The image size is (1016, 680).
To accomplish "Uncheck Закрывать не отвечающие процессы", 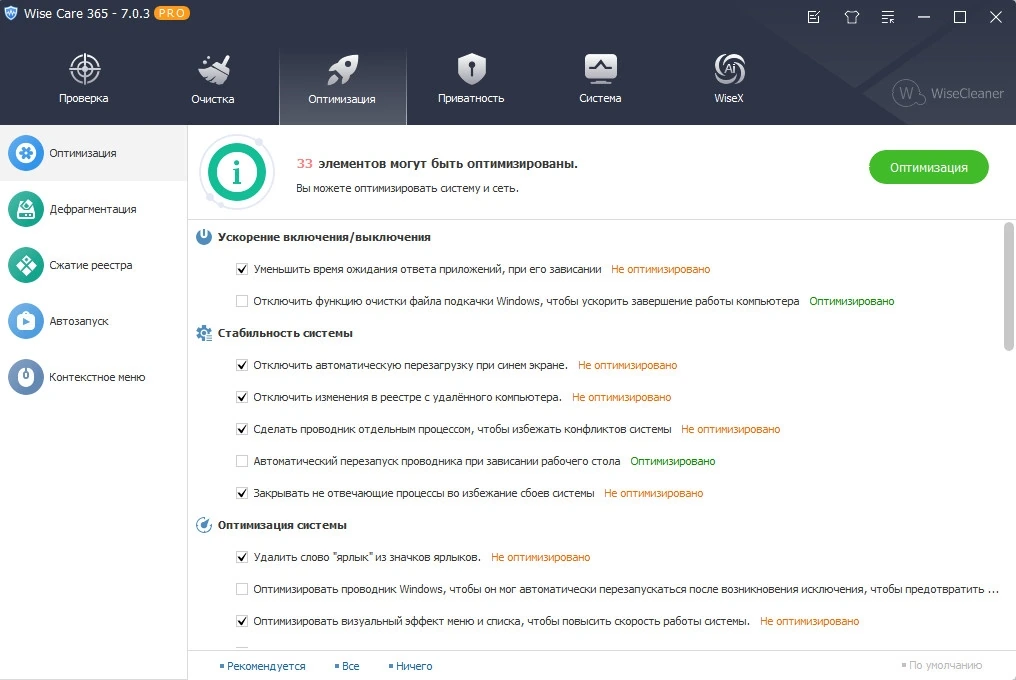I will [242, 493].
